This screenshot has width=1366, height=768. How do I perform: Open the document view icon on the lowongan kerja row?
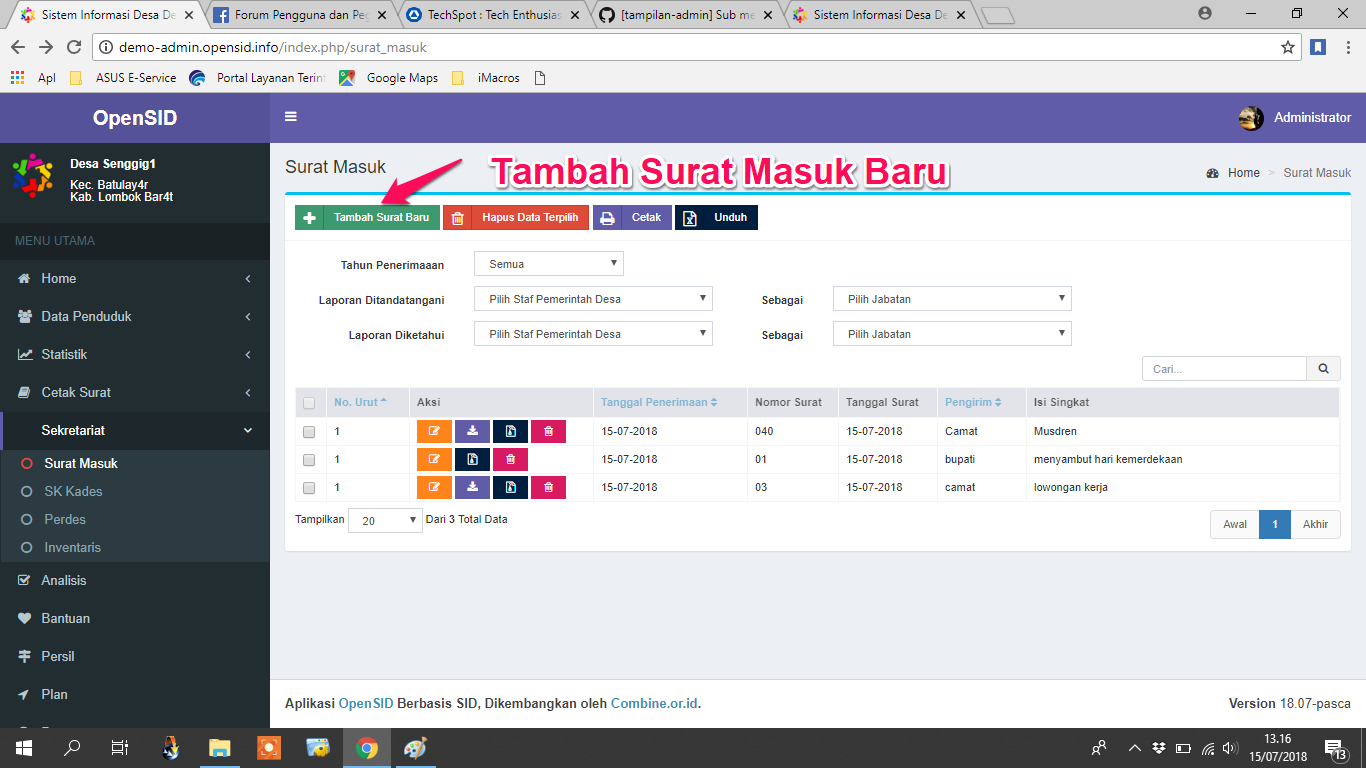point(510,487)
